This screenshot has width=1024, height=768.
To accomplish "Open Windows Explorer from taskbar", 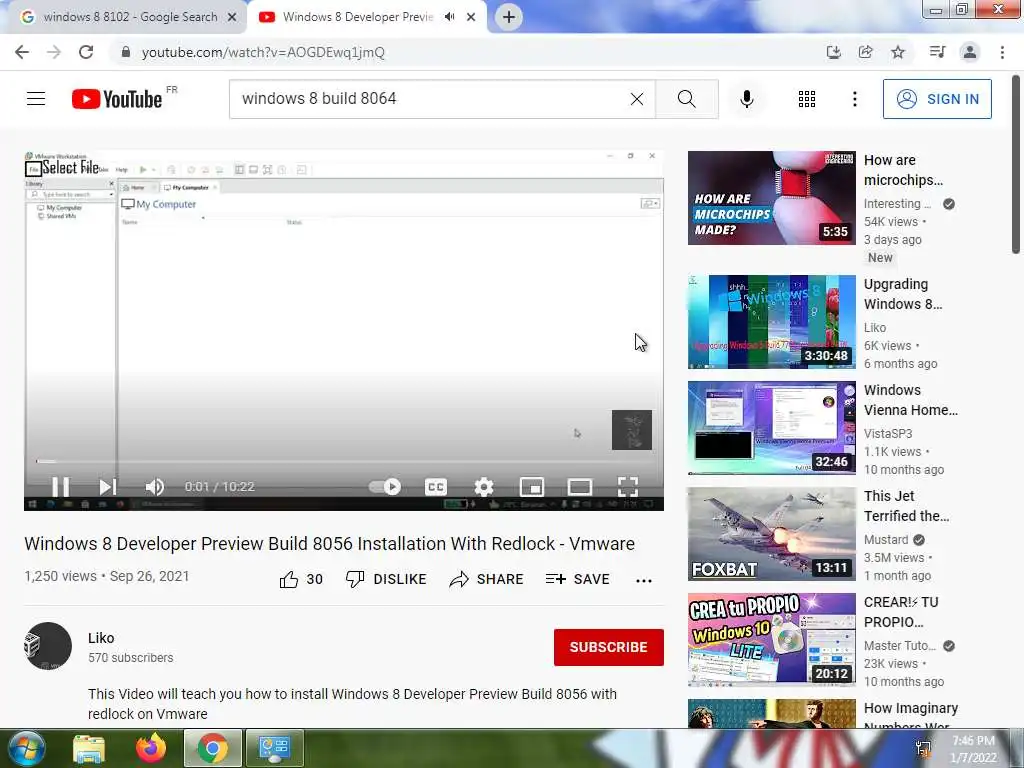I will [89, 748].
